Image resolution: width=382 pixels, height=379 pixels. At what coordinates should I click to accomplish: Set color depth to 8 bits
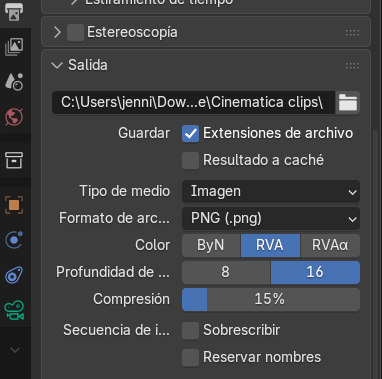(226, 272)
